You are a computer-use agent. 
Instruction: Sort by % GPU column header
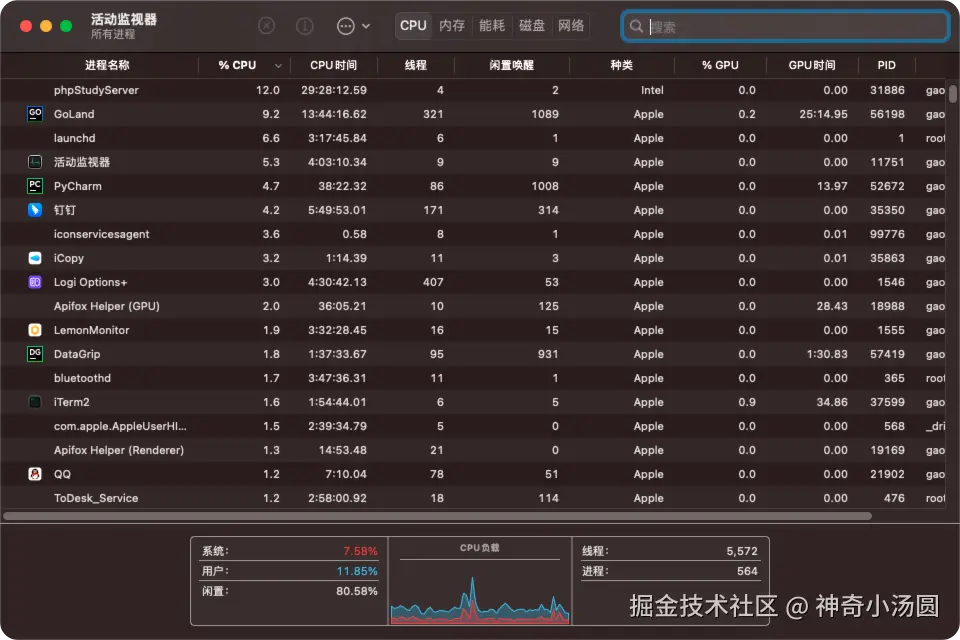click(x=720, y=65)
